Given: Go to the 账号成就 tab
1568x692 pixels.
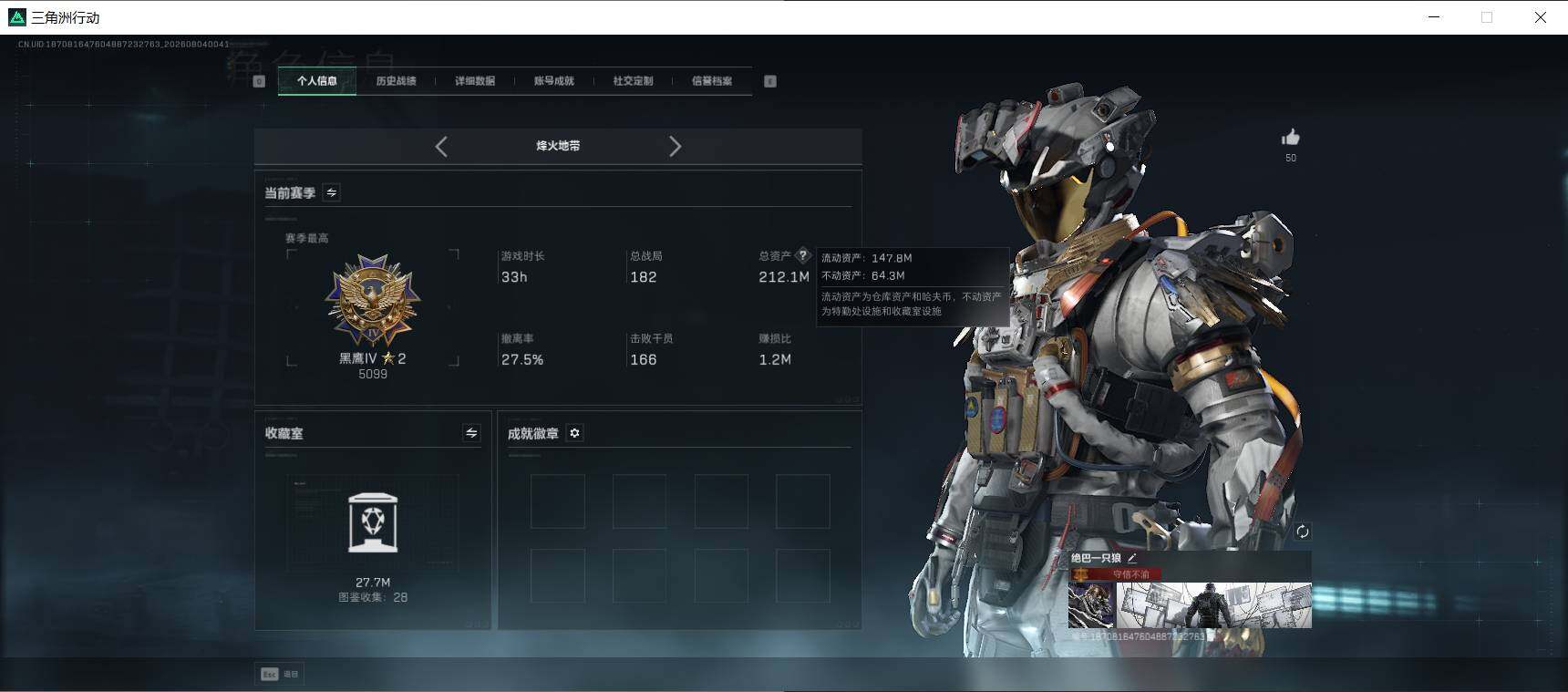Looking at the screenshot, I should pyautogui.click(x=553, y=81).
